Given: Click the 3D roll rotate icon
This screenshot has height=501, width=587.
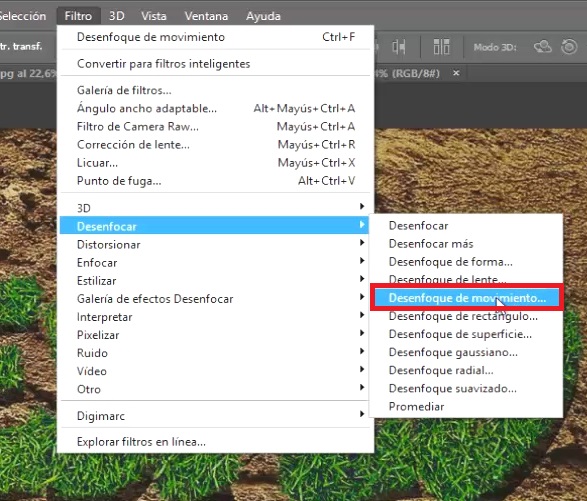Looking at the screenshot, I should coord(569,47).
